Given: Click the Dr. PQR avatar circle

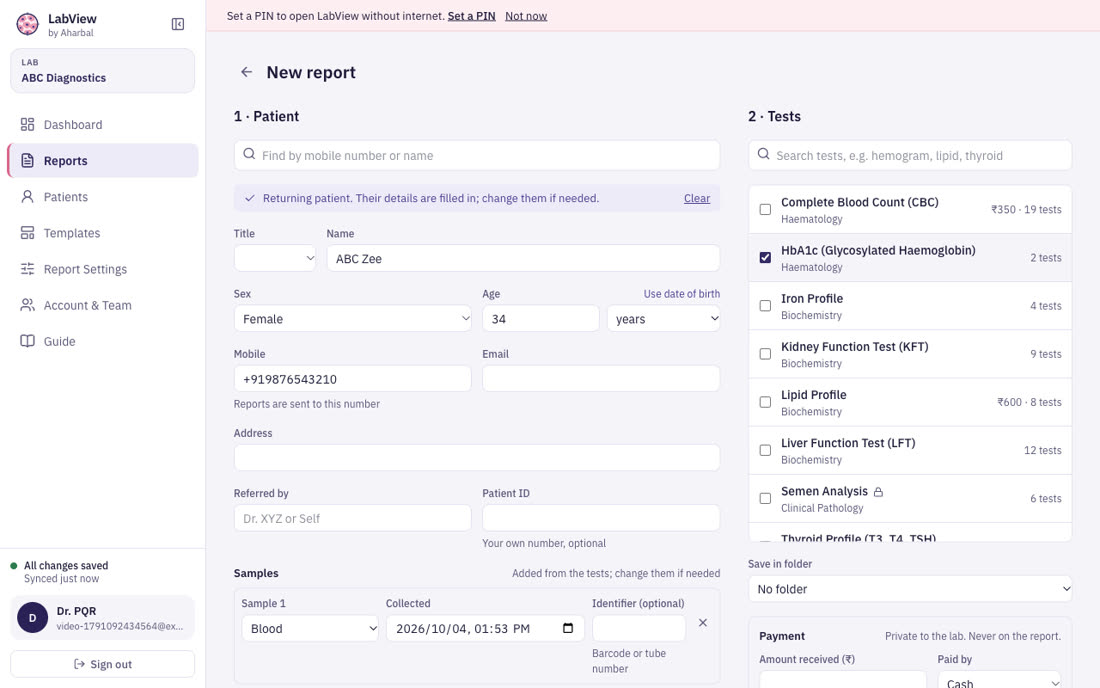Looking at the screenshot, I should click(32, 618).
